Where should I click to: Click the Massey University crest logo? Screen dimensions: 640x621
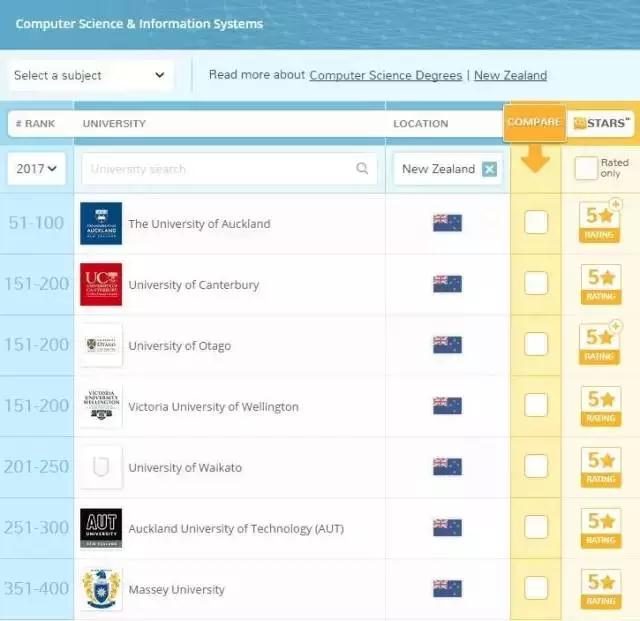click(x=101, y=589)
